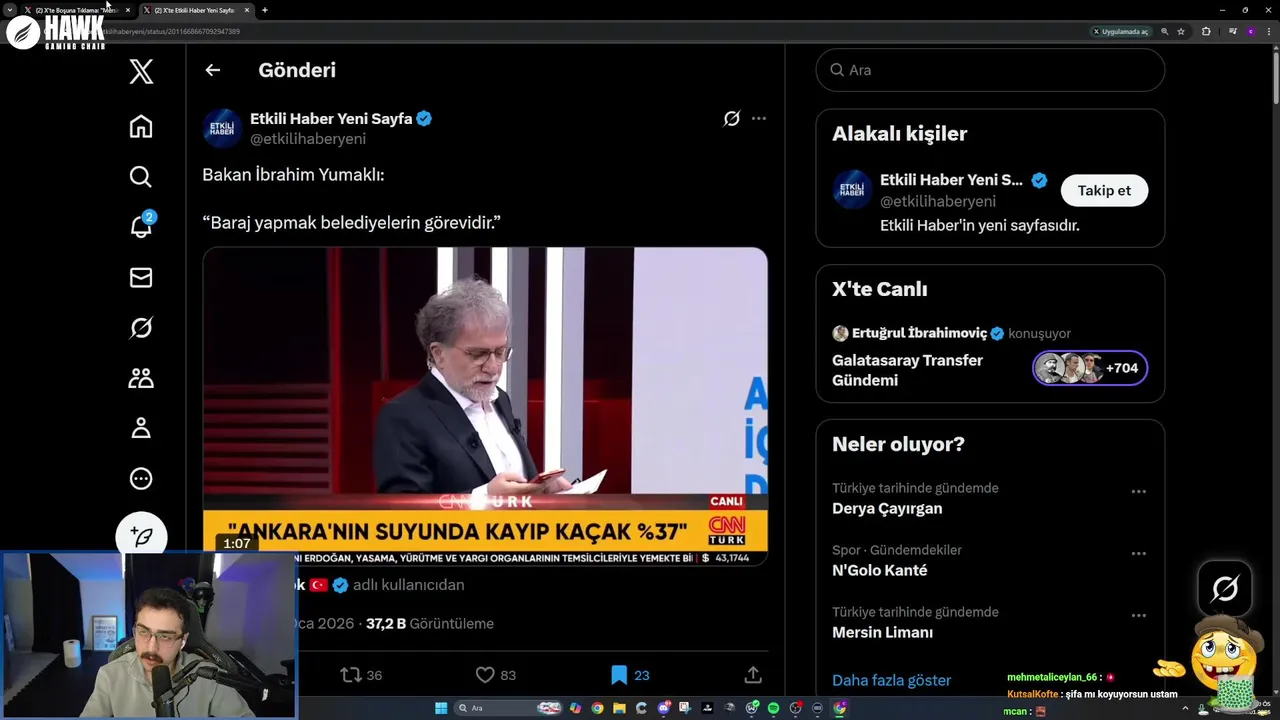Go back with the arrow beside Gönderi
The height and width of the screenshot is (720, 1280).
pyautogui.click(x=212, y=70)
